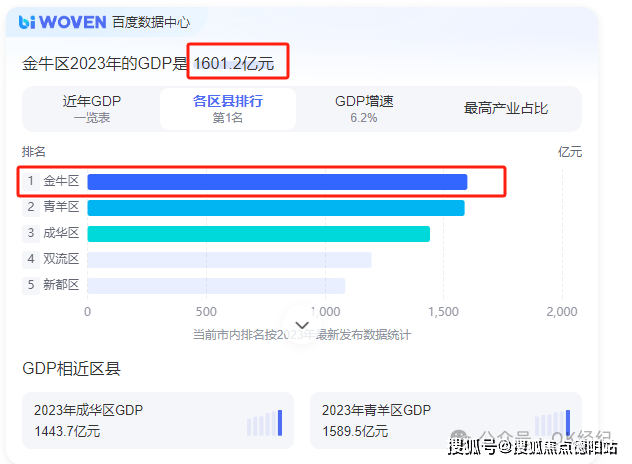632x464 pixels.
Task: Click the 青羊区 ranking bar
Action: tap(276, 208)
